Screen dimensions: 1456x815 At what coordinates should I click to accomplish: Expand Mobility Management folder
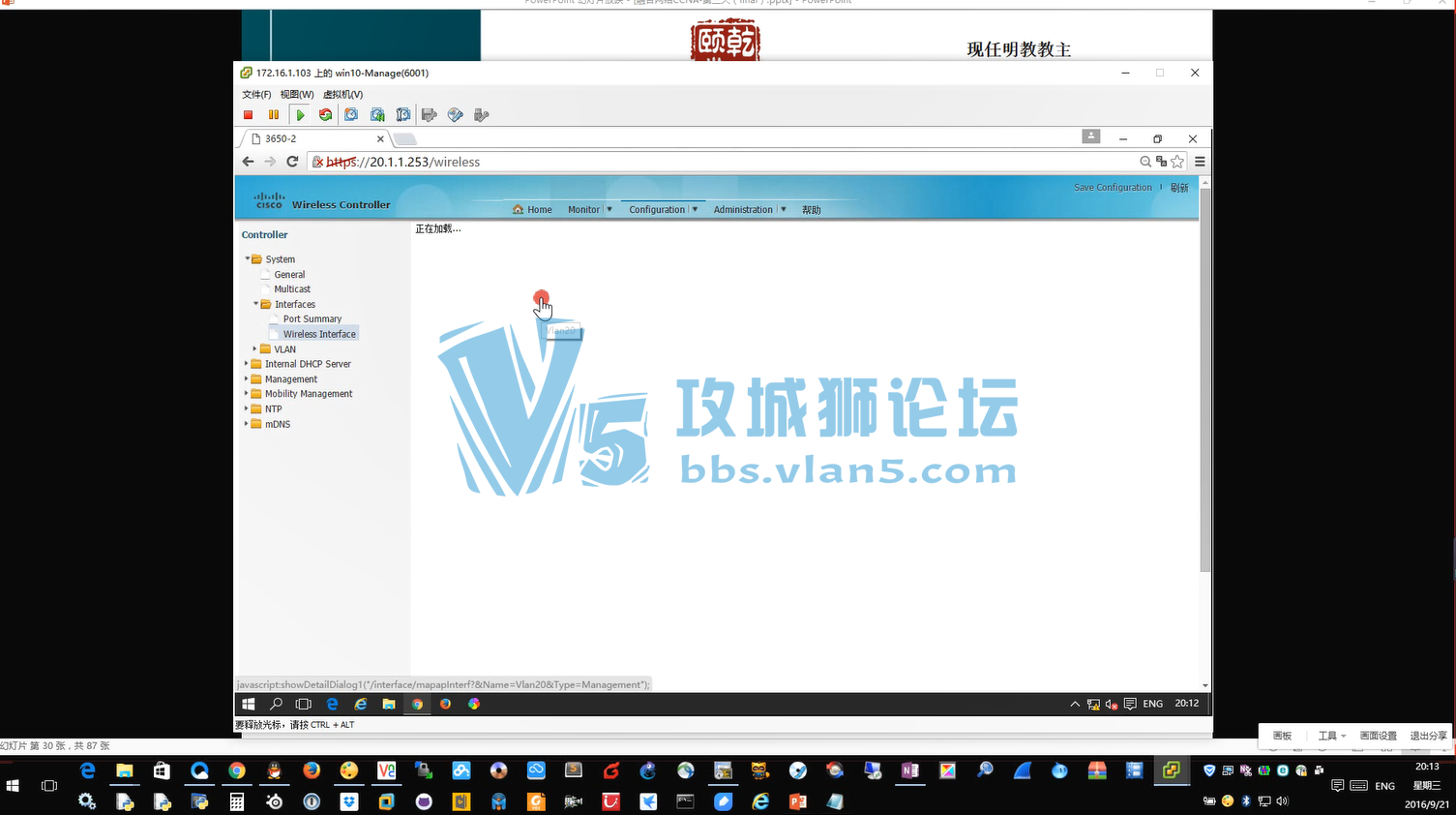coord(246,394)
